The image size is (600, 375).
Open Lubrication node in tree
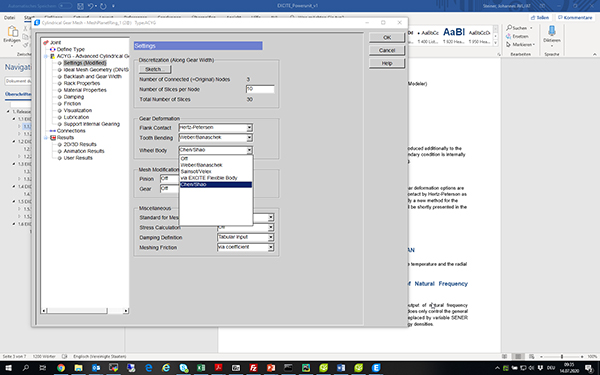click(76, 117)
